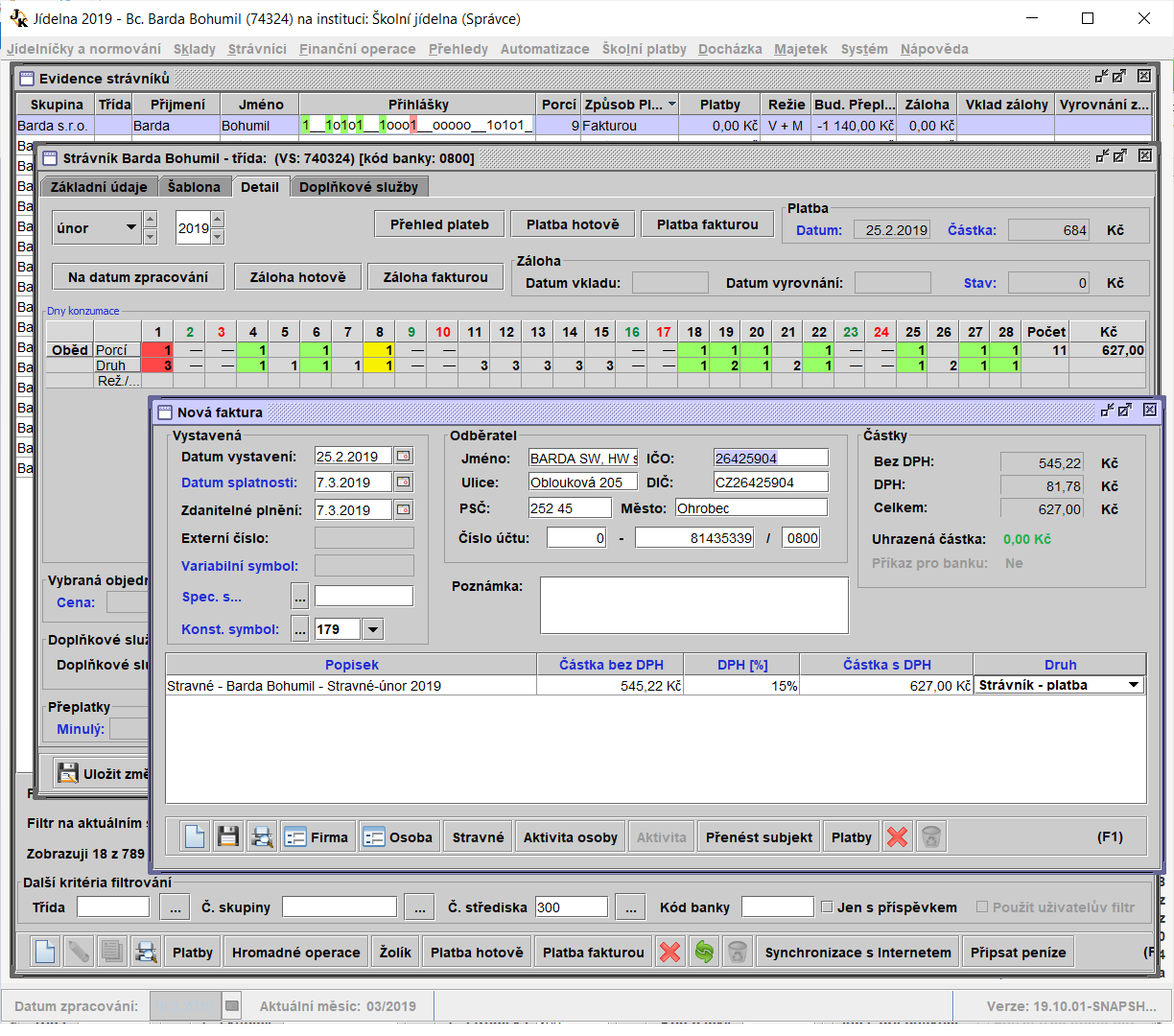Click the save icon in Nová faktura toolbar
This screenshot has height=1036, width=1174.
pos(228,836)
